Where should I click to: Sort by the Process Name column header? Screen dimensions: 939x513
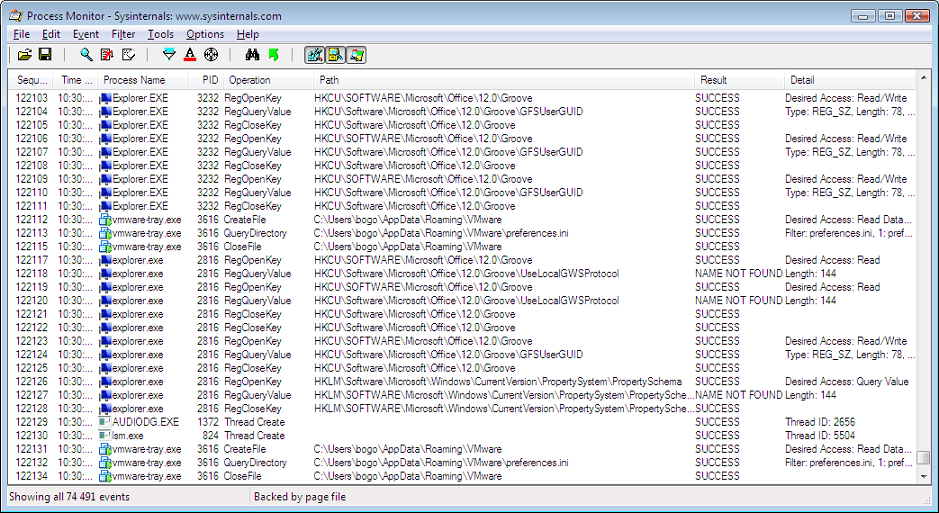(143, 80)
